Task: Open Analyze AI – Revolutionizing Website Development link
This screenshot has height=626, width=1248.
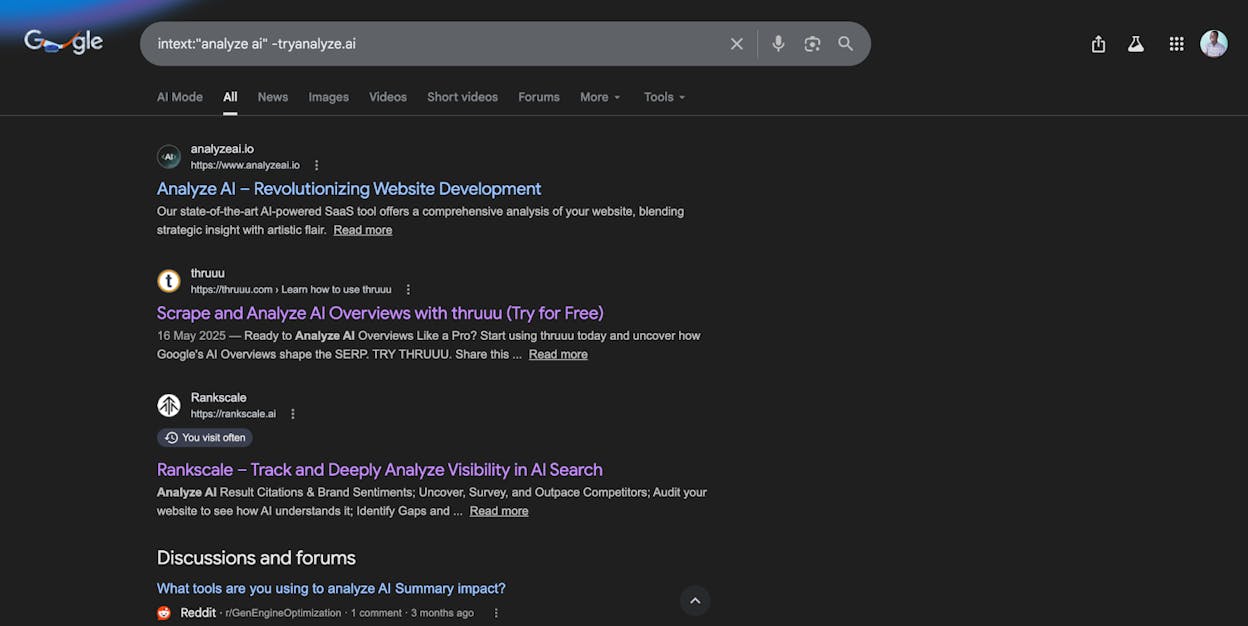Action: 349,189
